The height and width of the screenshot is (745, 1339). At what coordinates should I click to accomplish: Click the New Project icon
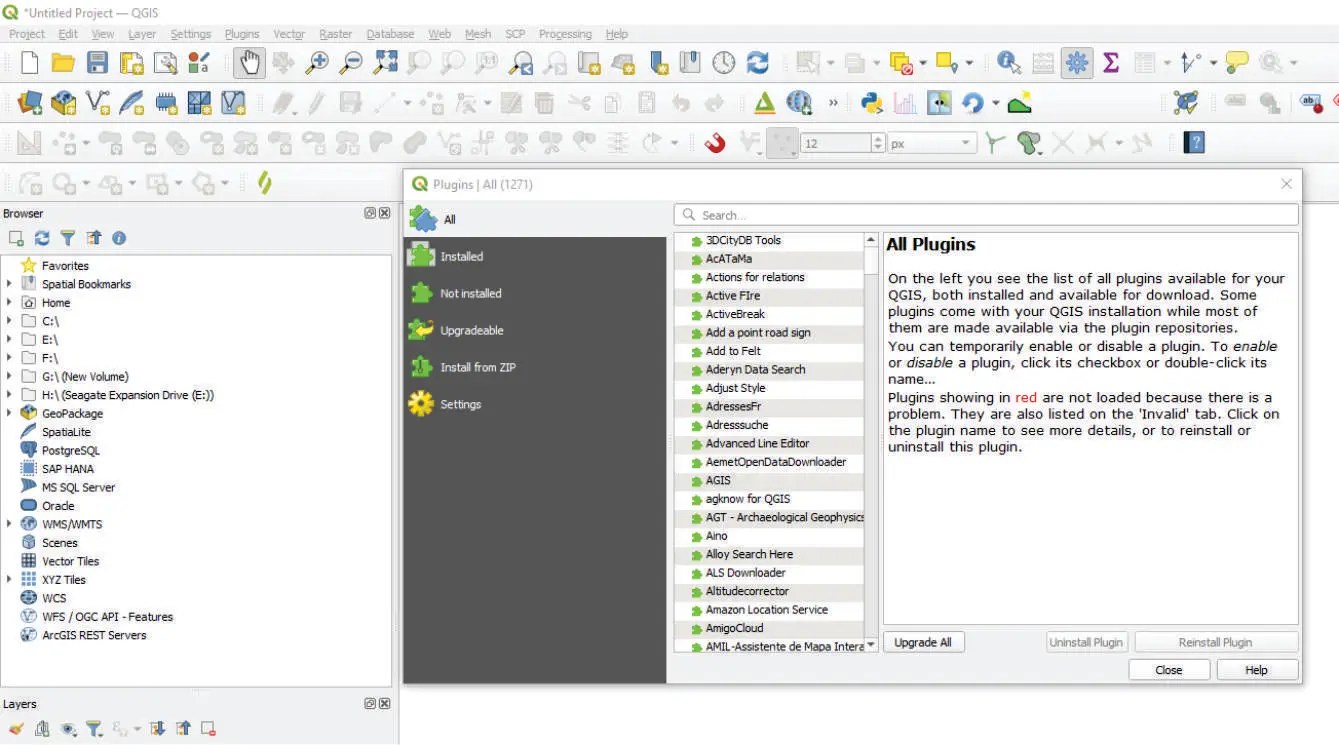30,63
